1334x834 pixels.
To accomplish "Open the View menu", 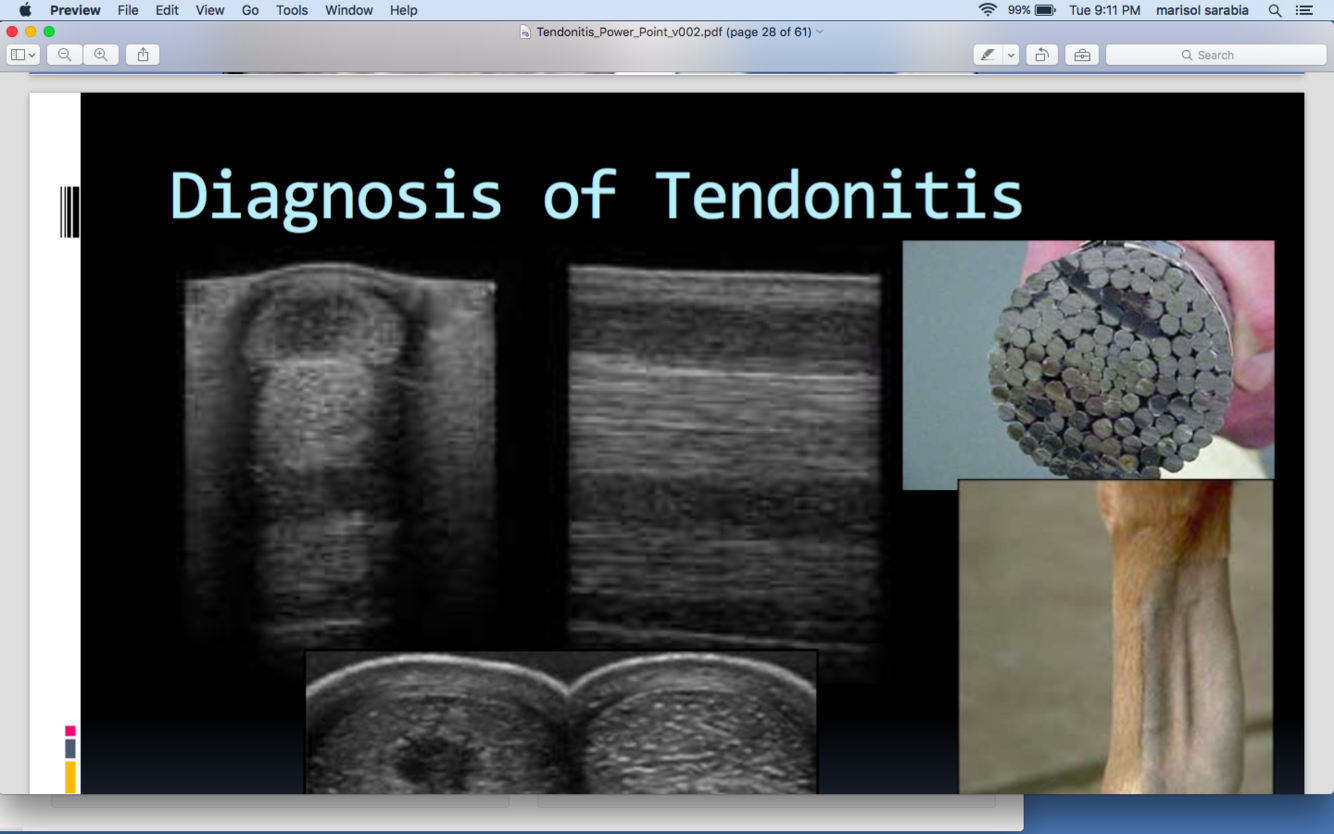I will pos(210,10).
